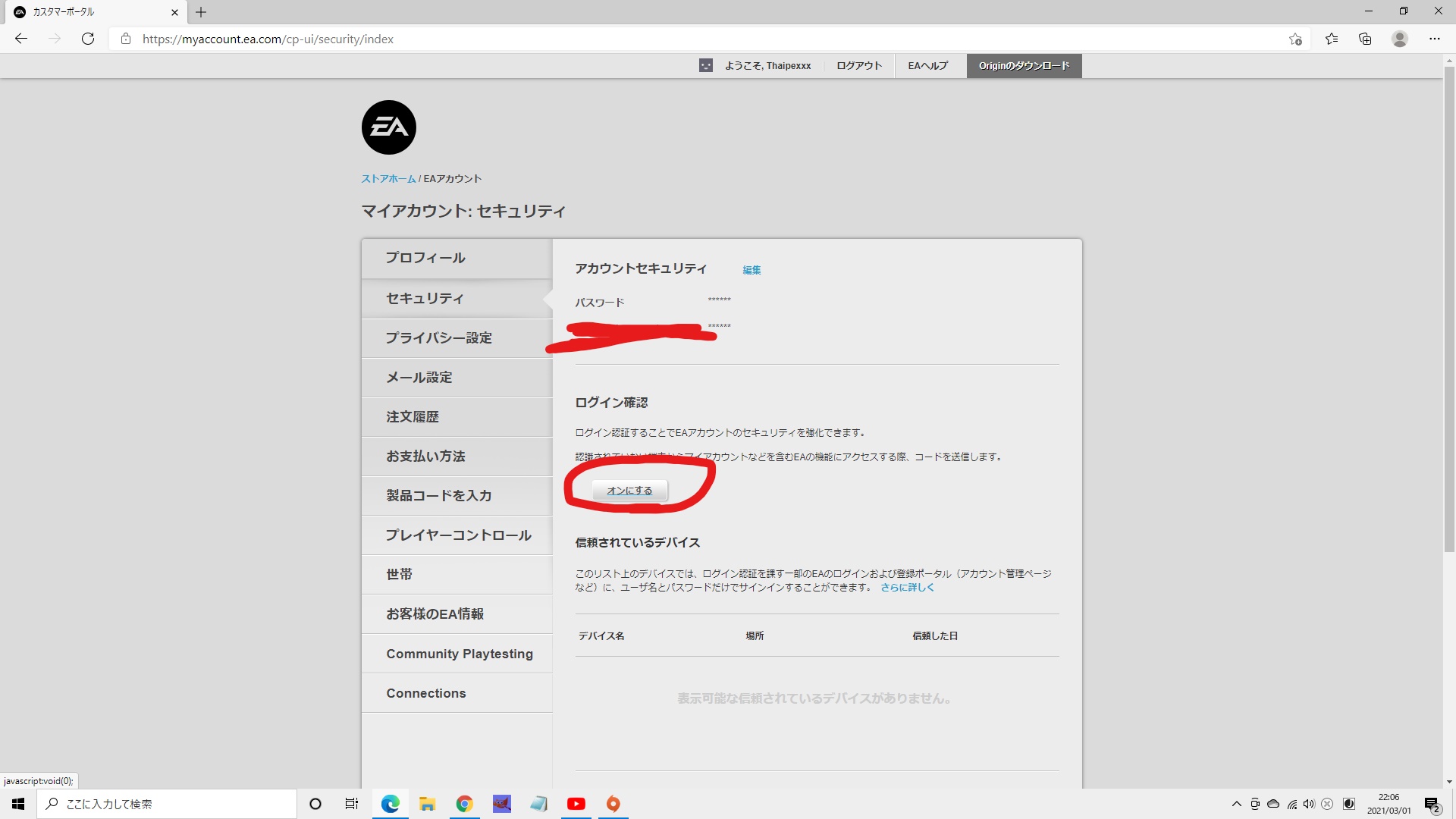Reload the current page
The width and height of the screenshot is (1456, 819).
[x=88, y=39]
